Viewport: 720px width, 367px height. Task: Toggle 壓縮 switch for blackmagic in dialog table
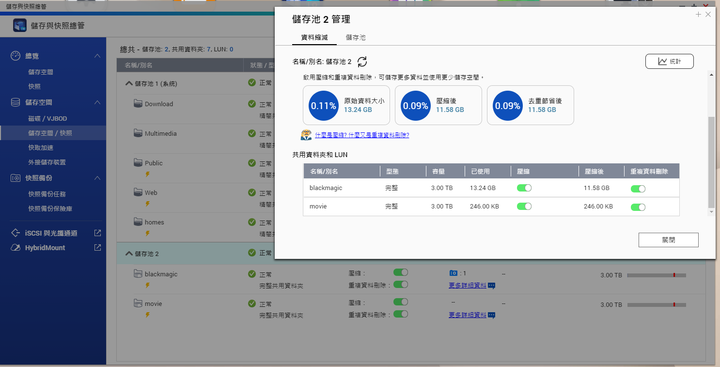[x=524, y=188]
